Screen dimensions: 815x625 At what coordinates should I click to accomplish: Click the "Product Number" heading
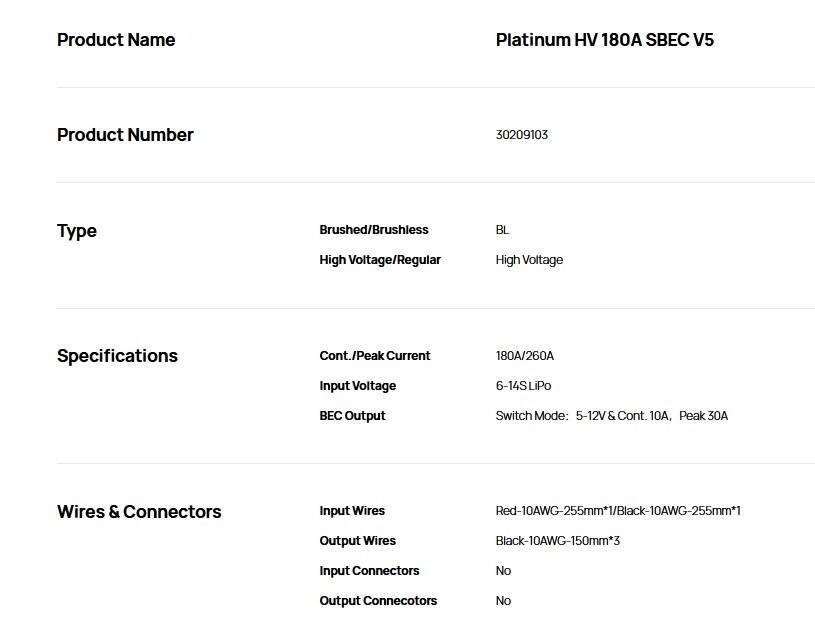click(125, 135)
